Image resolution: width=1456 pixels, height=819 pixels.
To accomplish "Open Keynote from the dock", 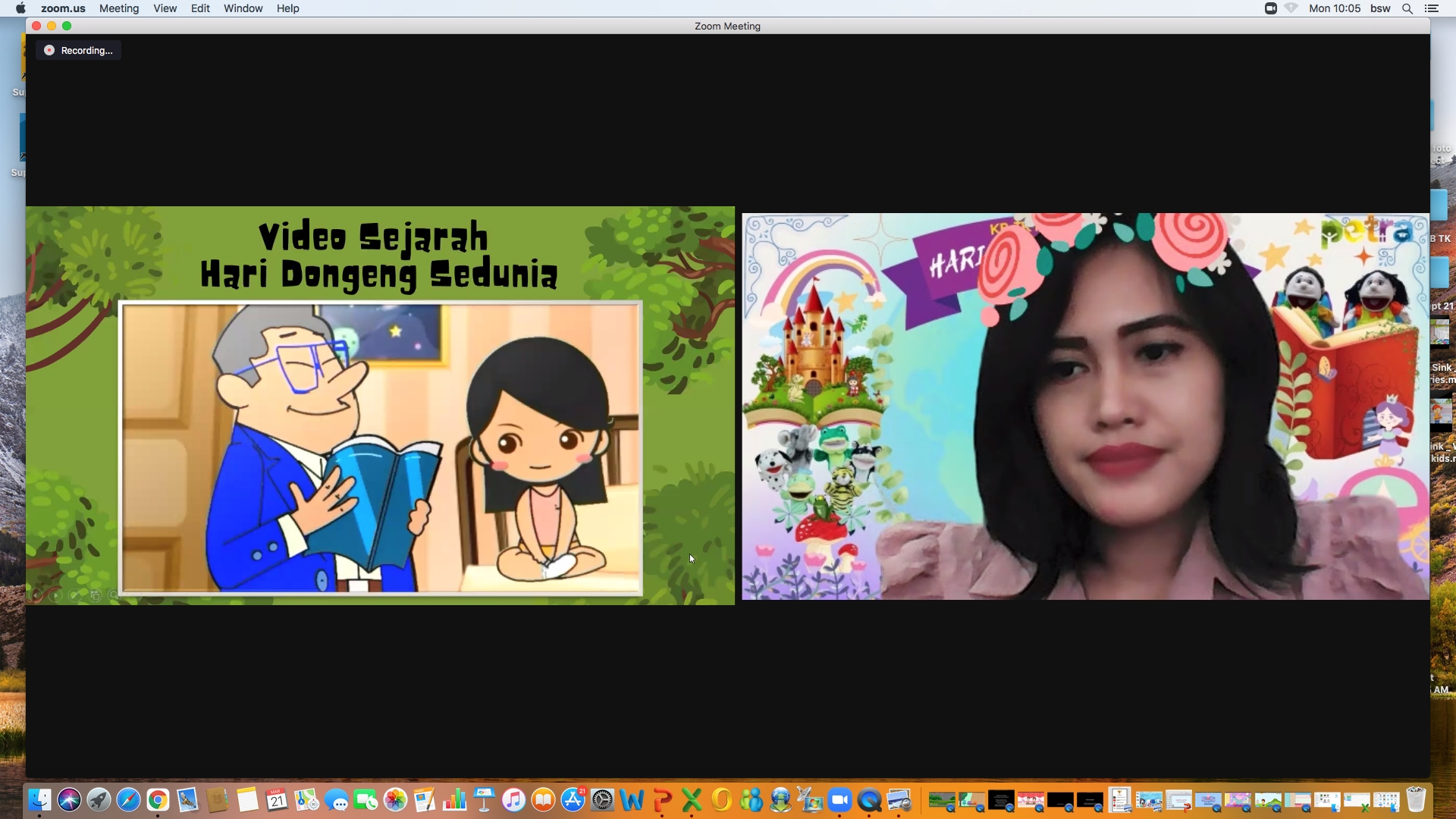I will tap(484, 800).
